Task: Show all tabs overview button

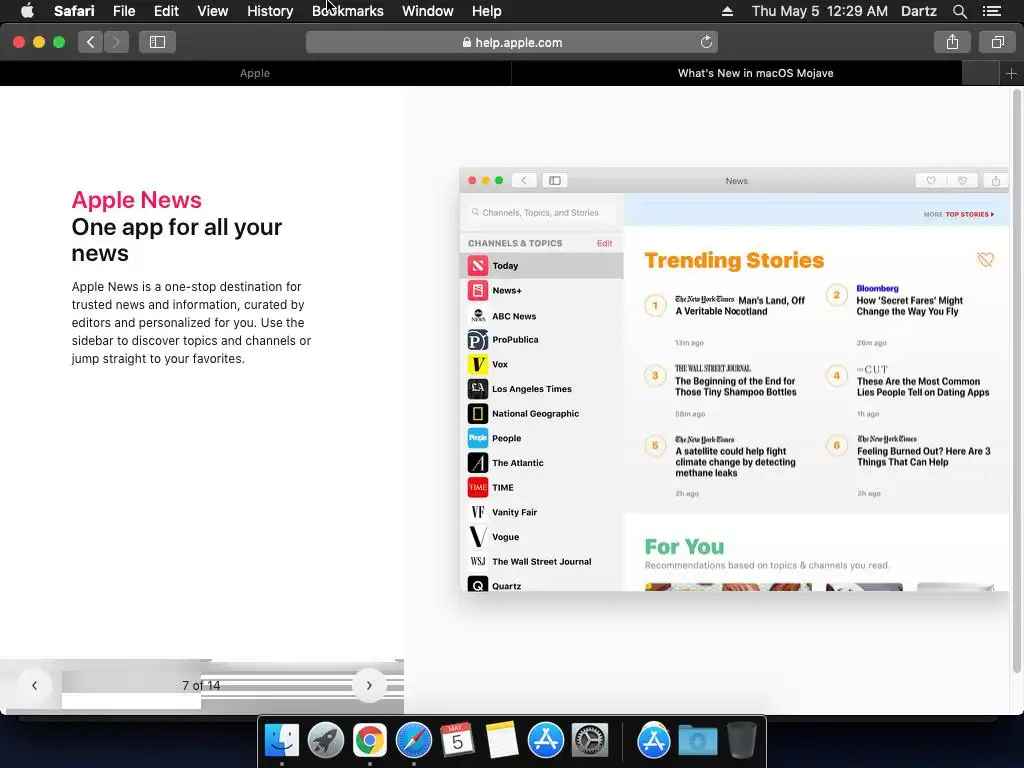Action: [x=997, y=42]
